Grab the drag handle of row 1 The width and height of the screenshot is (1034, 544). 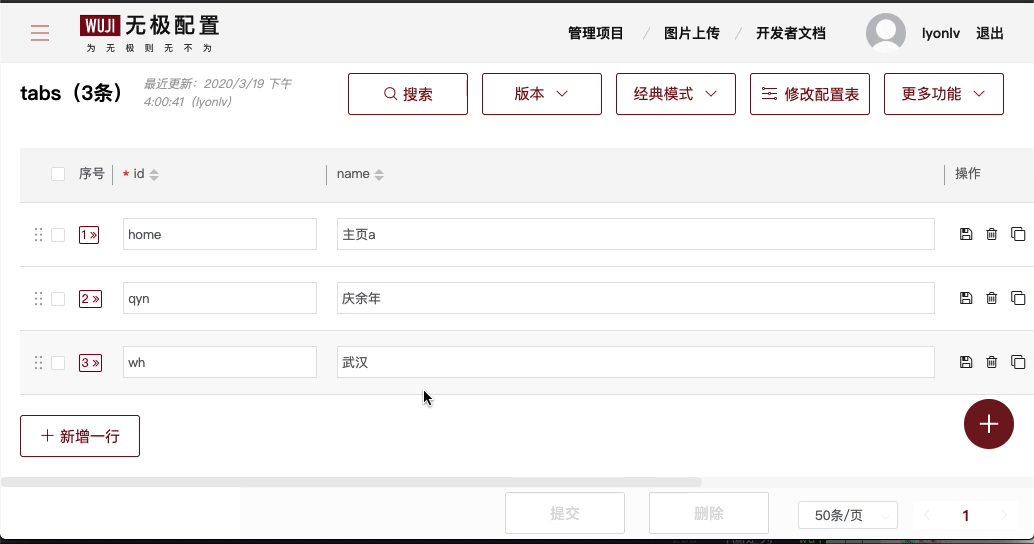coord(38,235)
